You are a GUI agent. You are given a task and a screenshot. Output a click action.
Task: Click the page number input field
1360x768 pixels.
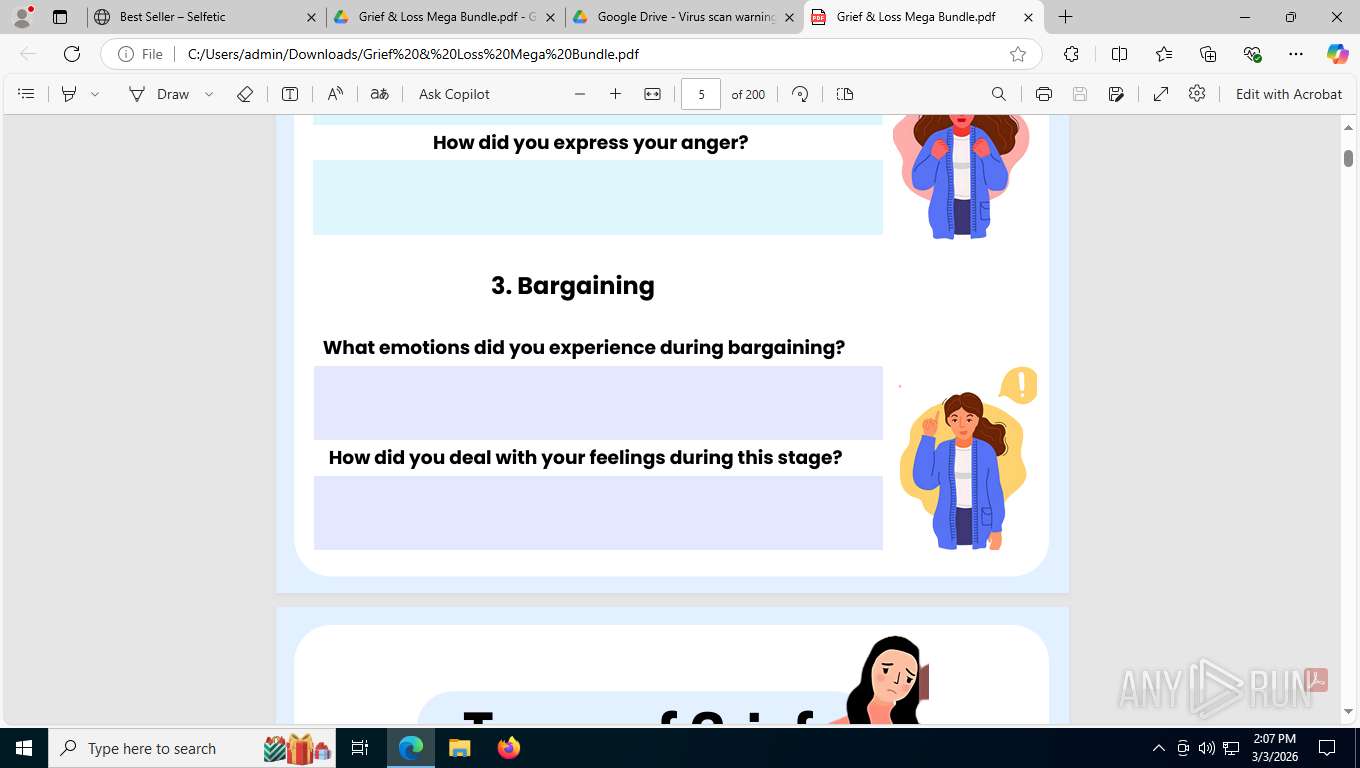(701, 94)
